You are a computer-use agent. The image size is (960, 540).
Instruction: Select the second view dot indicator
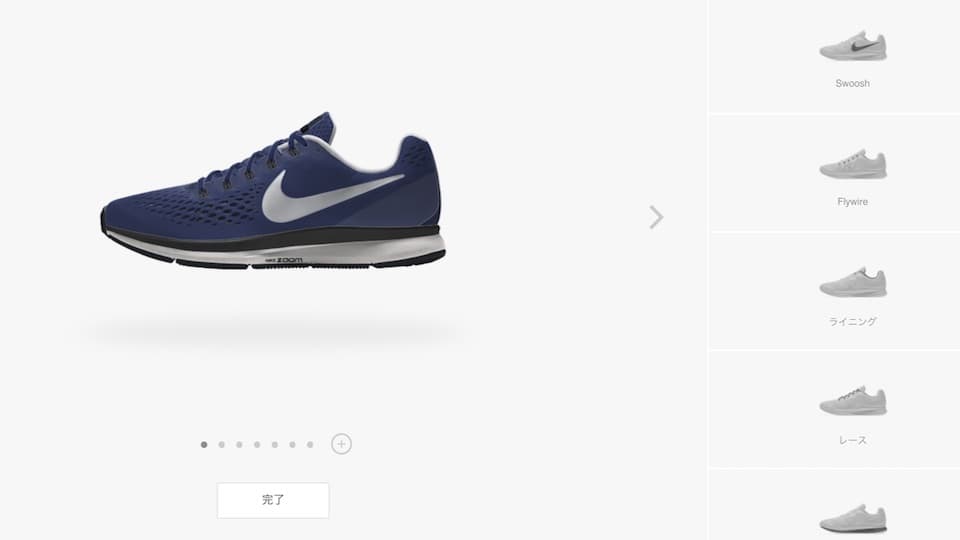click(x=222, y=444)
